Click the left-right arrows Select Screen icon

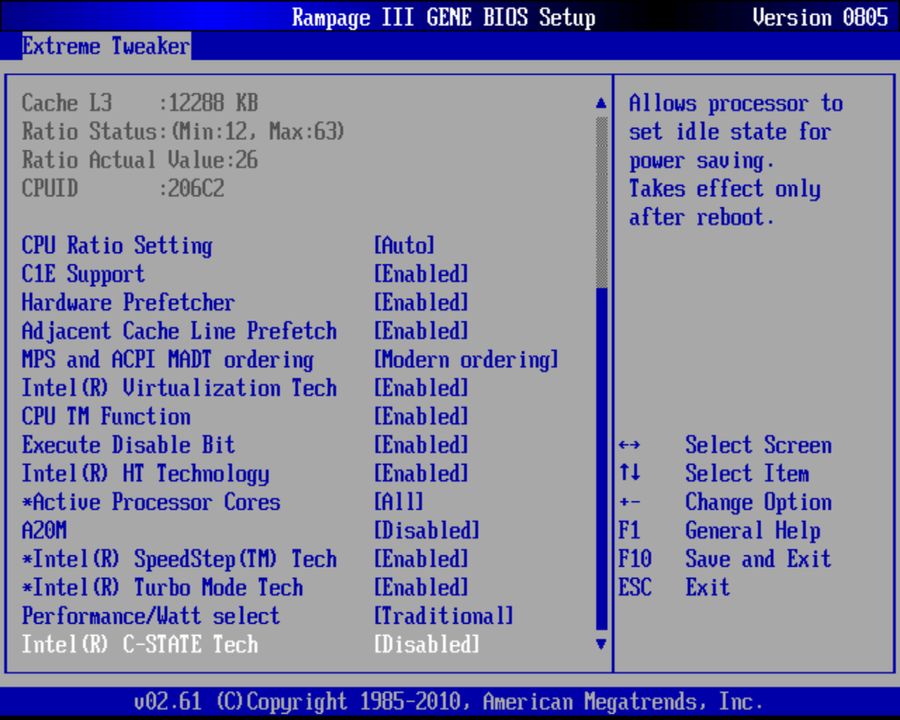pos(629,446)
